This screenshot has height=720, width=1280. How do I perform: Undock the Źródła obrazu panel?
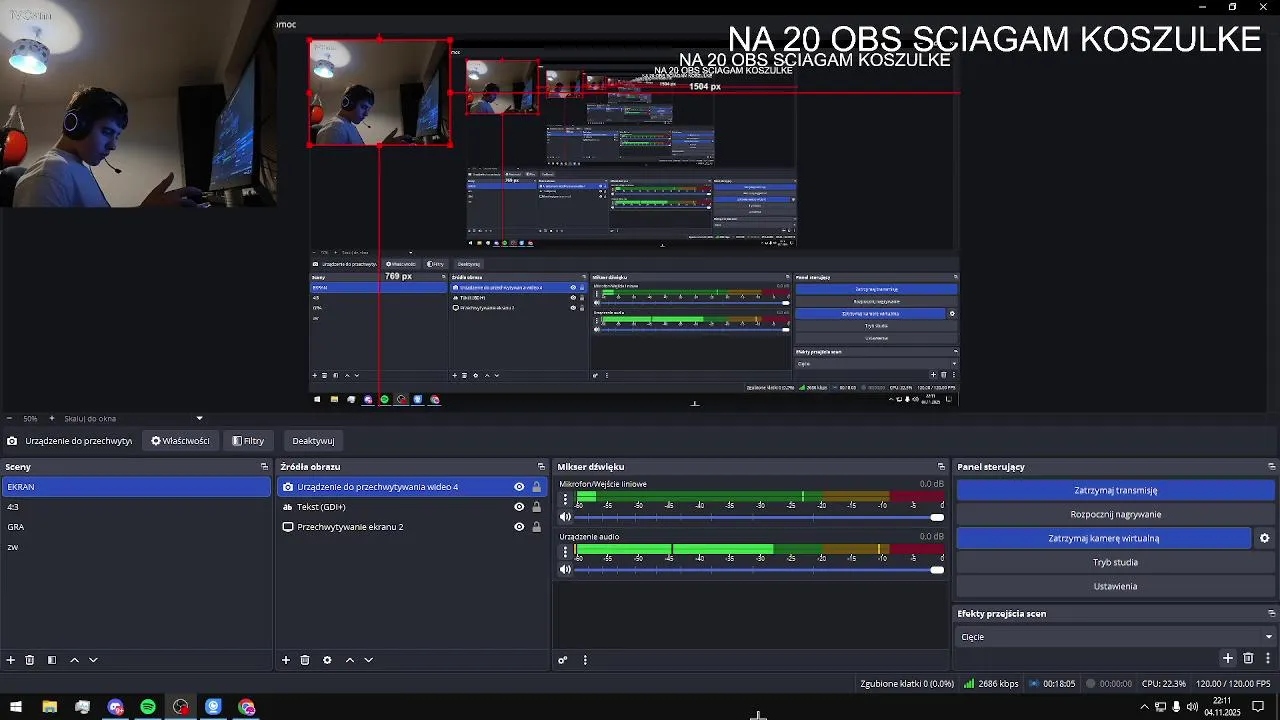[x=541, y=467]
